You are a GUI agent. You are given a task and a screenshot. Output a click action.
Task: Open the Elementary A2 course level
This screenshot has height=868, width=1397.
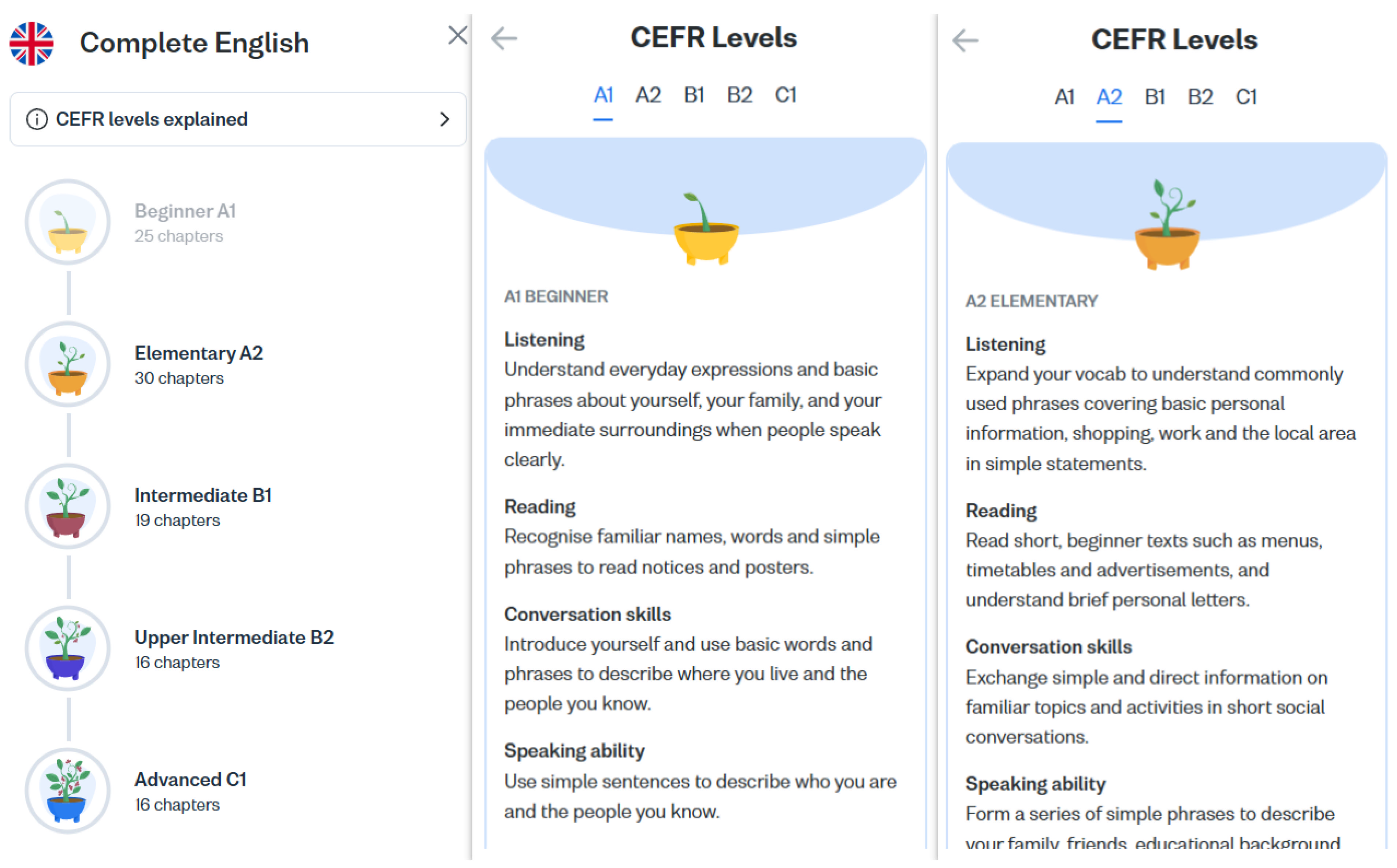199,354
